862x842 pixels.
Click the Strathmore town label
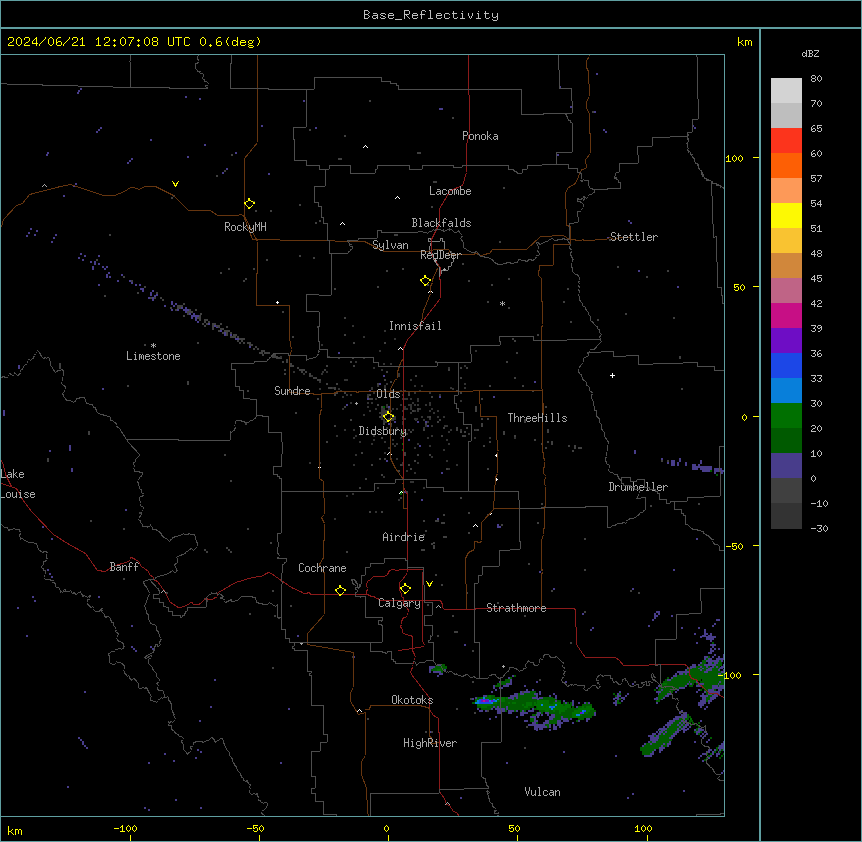[516, 608]
